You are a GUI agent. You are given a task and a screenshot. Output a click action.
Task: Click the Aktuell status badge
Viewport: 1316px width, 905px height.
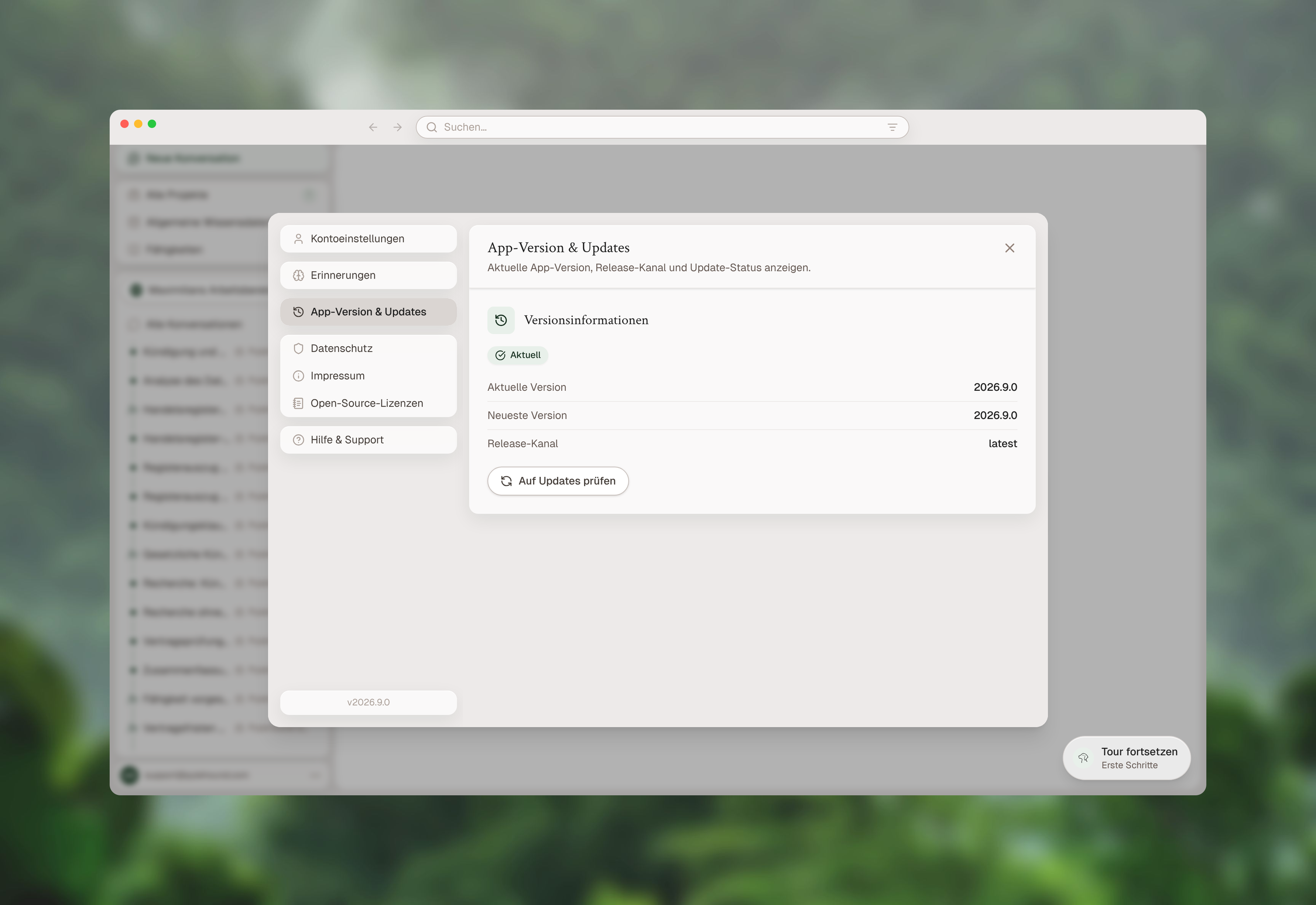[x=517, y=355]
